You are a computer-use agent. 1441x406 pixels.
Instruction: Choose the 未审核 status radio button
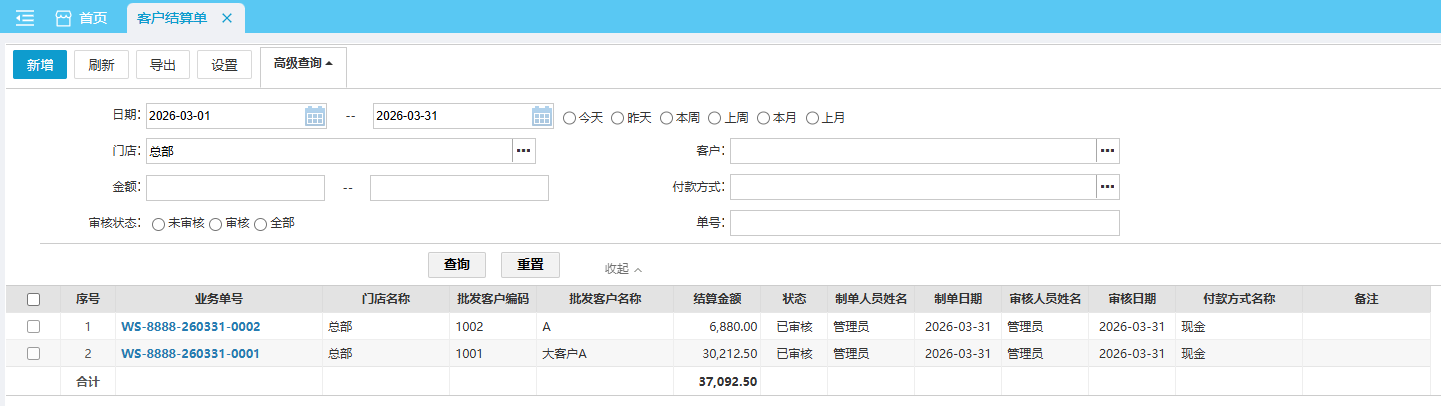point(158,224)
